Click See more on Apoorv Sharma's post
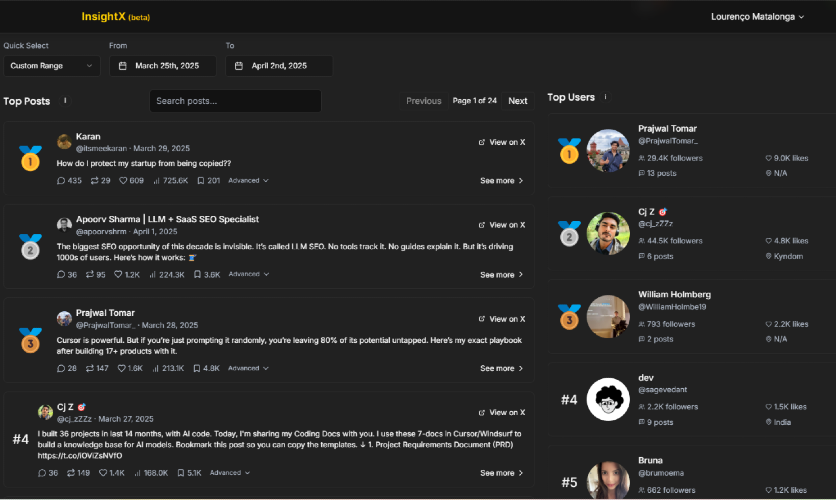This screenshot has height=500, width=836. point(502,275)
